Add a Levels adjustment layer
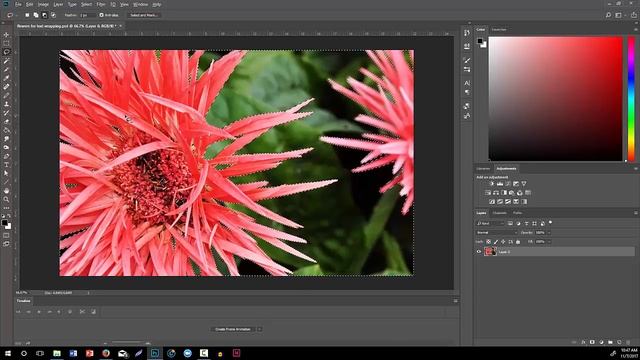Image resolution: width=640 pixels, height=360 pixels. tap(500, 184)
